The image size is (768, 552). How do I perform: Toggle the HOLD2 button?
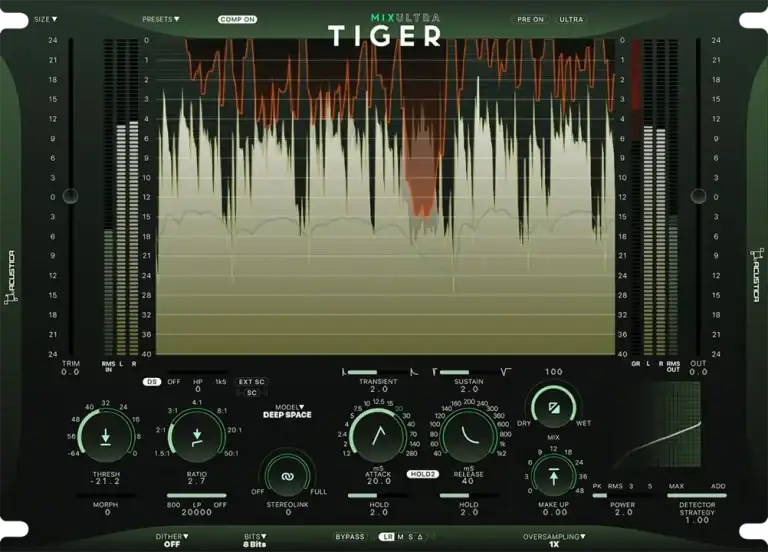point(422,474)
